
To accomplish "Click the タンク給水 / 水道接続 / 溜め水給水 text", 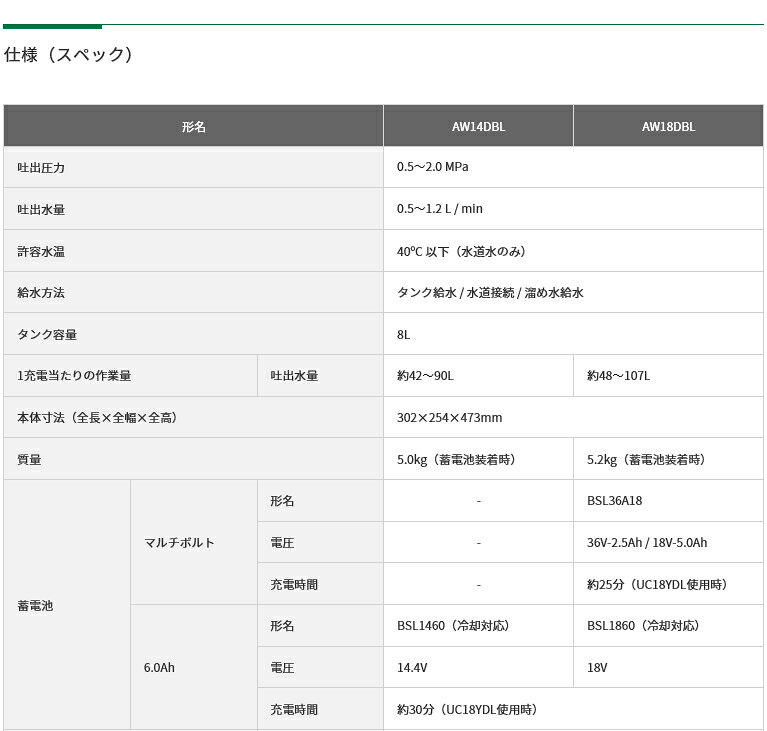I will tap(490, 293).
